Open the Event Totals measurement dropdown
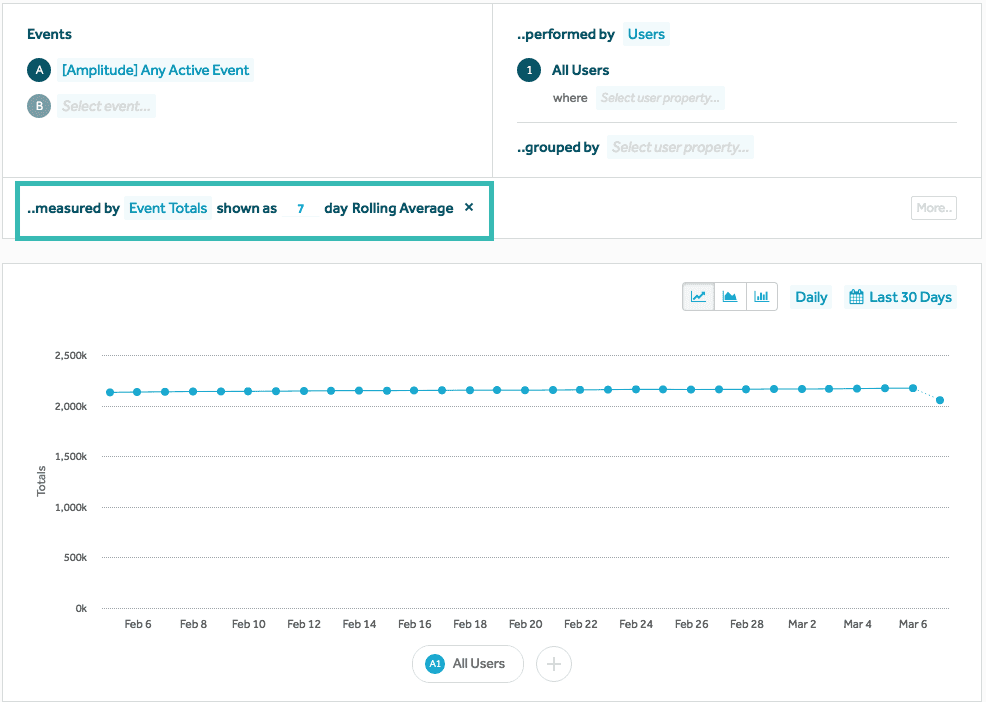 point(168,208)
